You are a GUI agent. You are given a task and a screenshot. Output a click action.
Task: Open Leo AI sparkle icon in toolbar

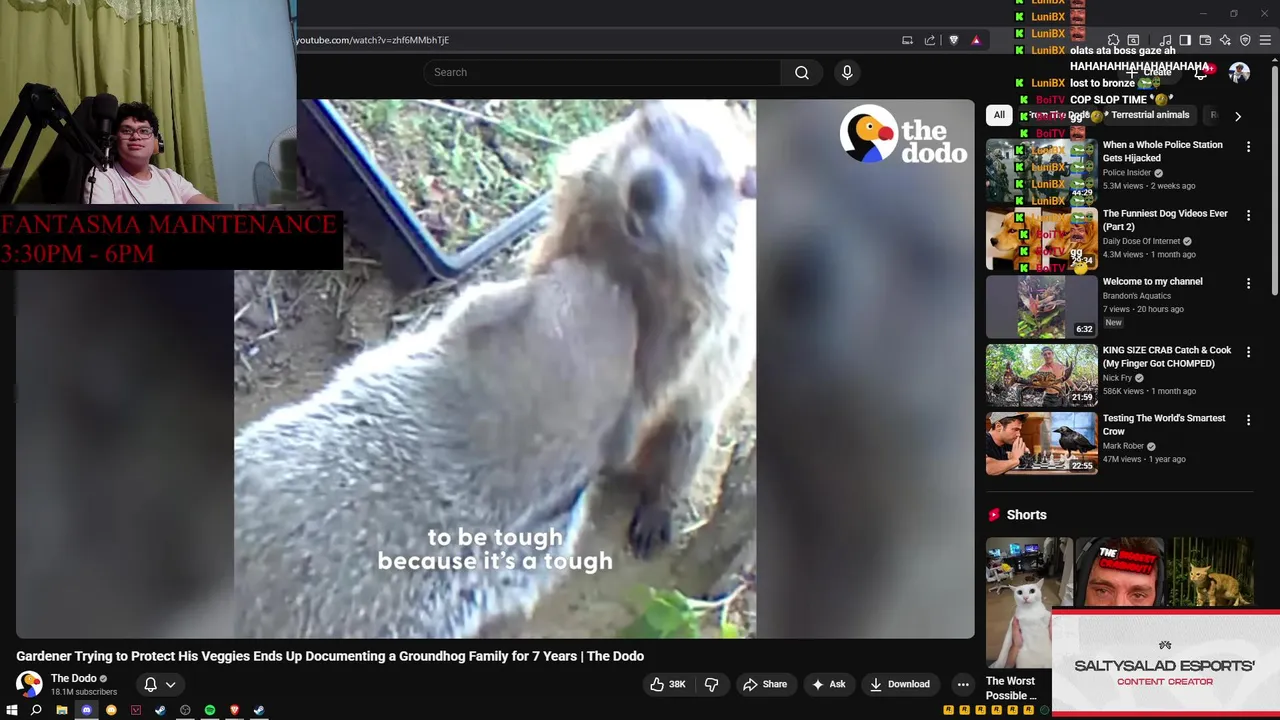[x=1225, y=40]
